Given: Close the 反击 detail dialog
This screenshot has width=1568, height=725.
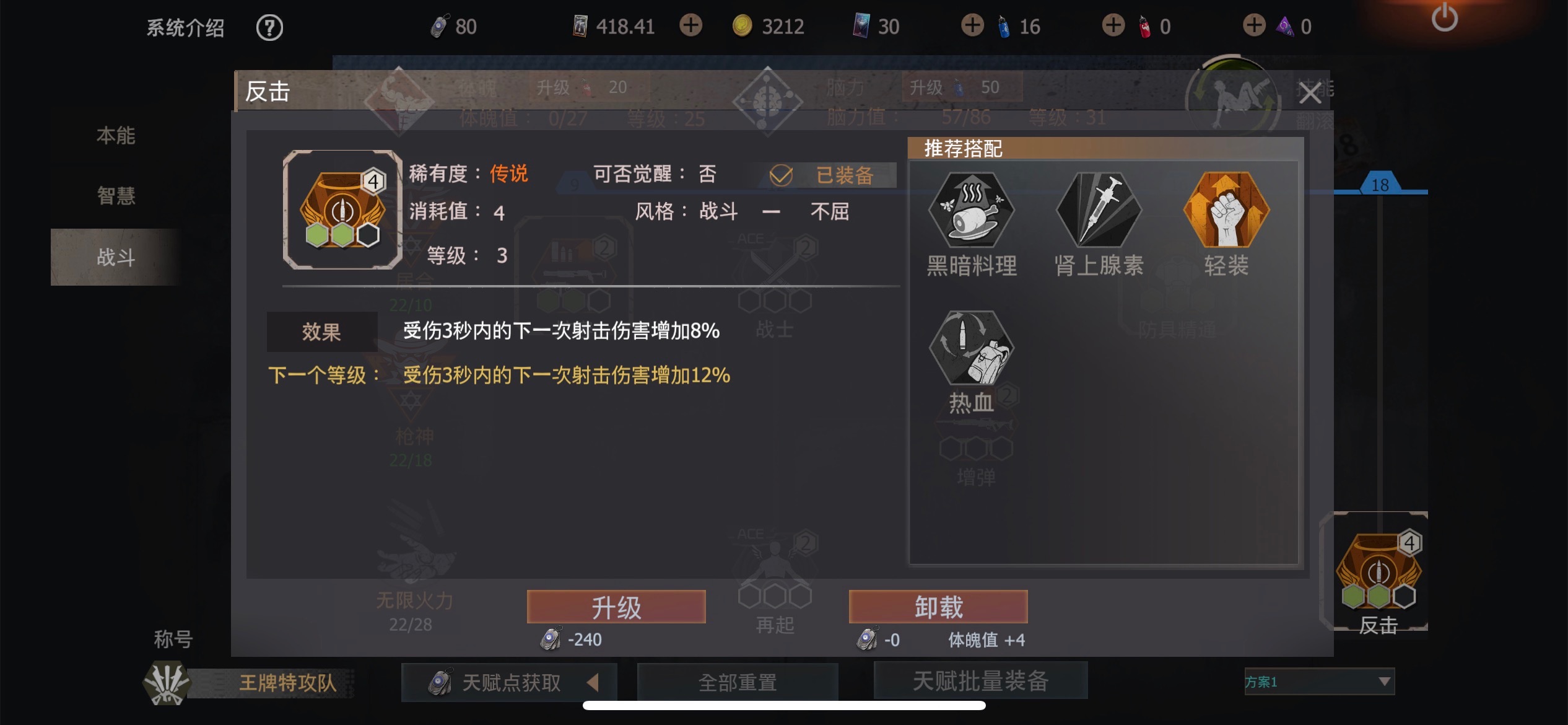Looking at the screenshot, I should (x=1310, y=94).
